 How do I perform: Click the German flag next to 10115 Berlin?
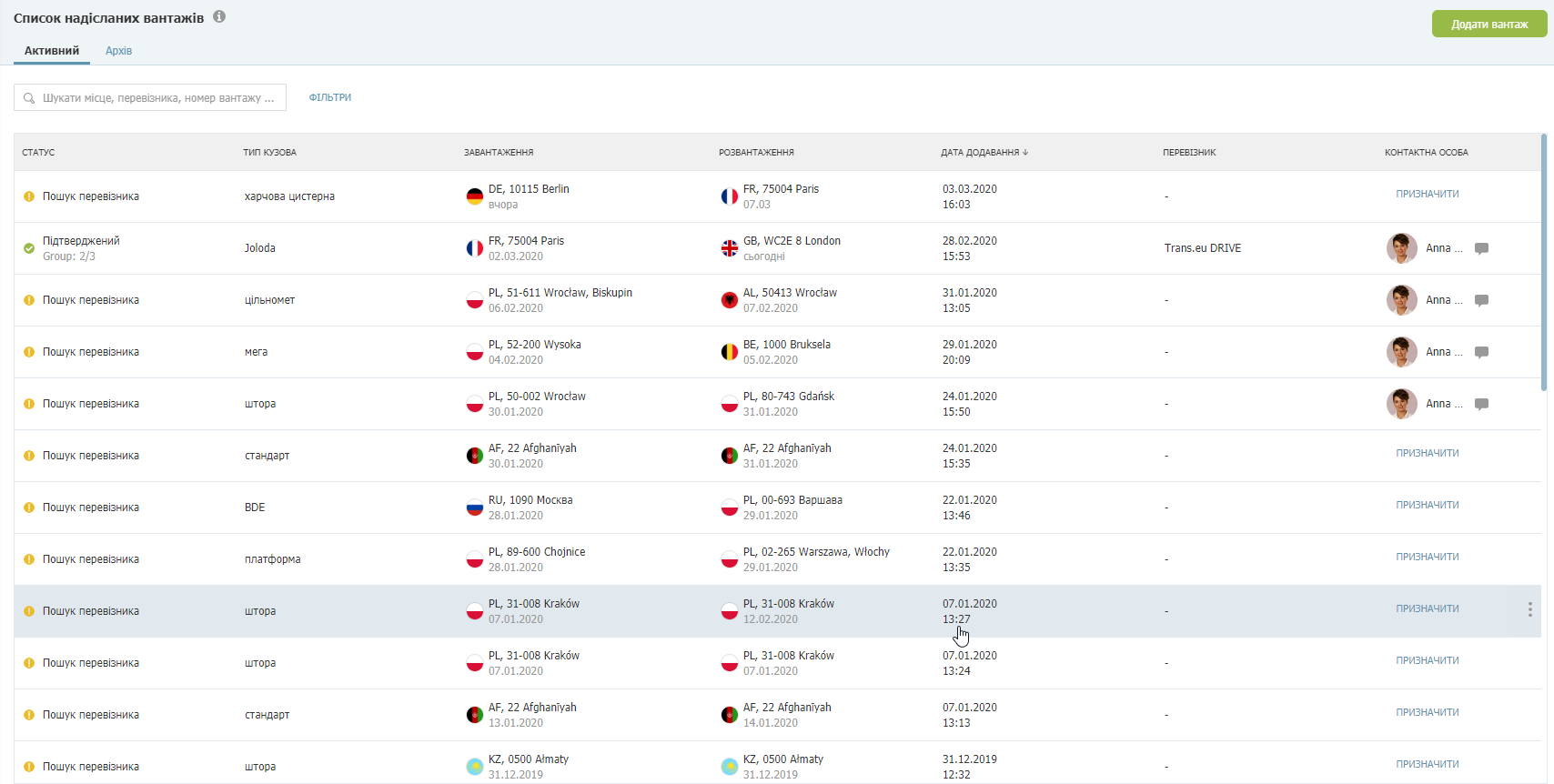tap(475, 196)
